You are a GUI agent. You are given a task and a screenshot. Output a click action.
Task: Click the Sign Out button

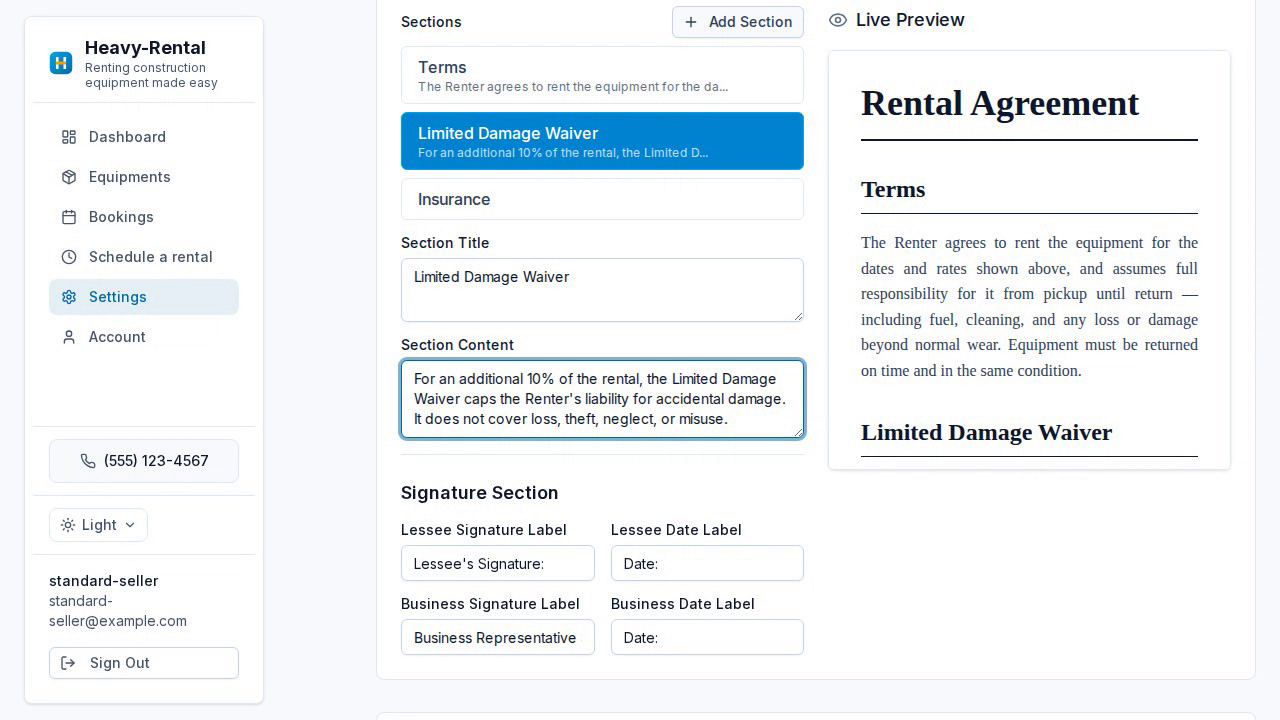click(x=144, y=663)
